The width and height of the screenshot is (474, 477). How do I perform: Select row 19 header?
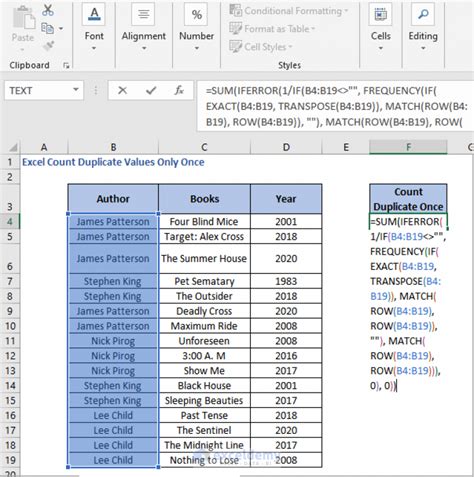point(10,460)
